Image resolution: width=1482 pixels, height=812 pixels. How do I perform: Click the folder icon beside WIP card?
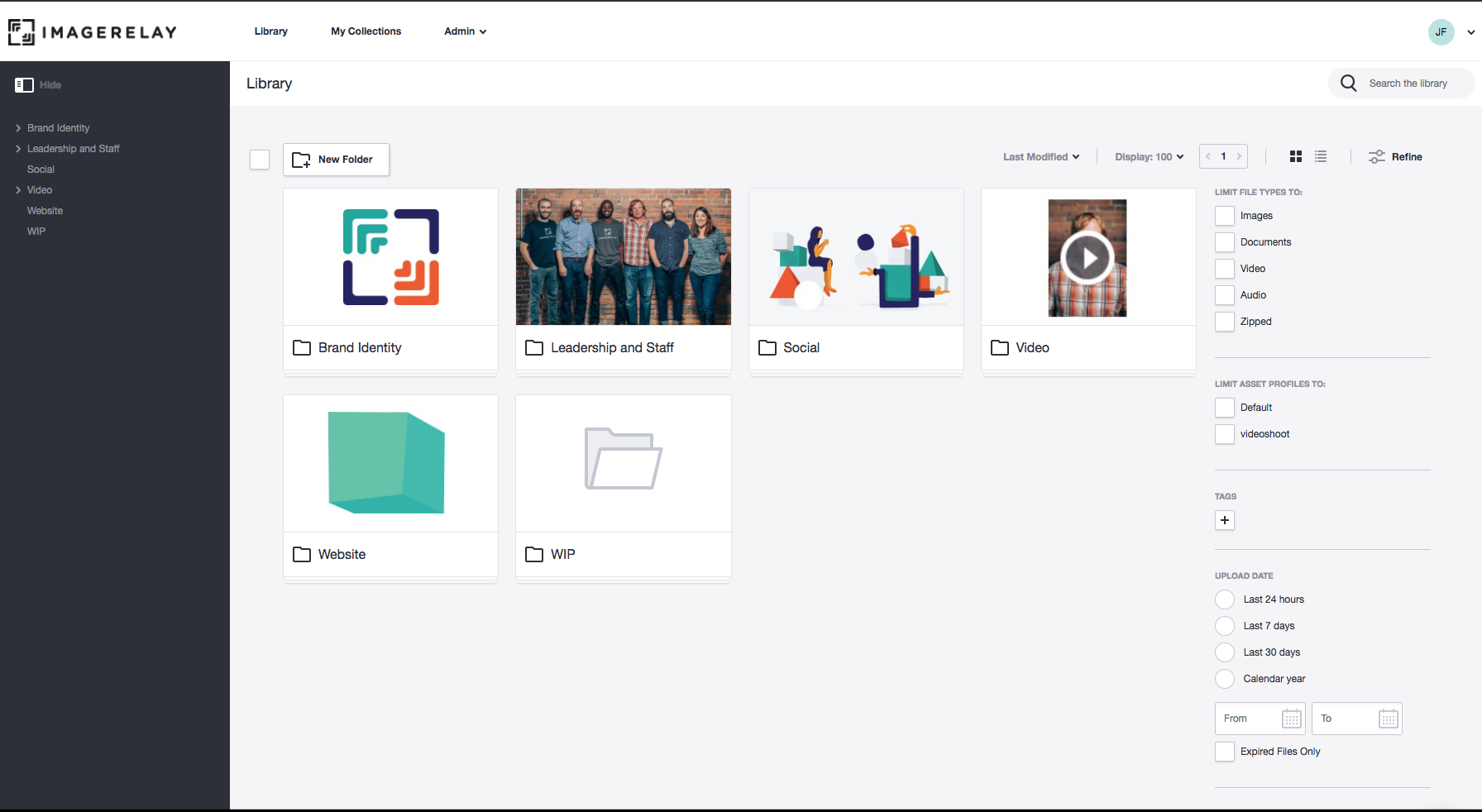click(534, 555)
